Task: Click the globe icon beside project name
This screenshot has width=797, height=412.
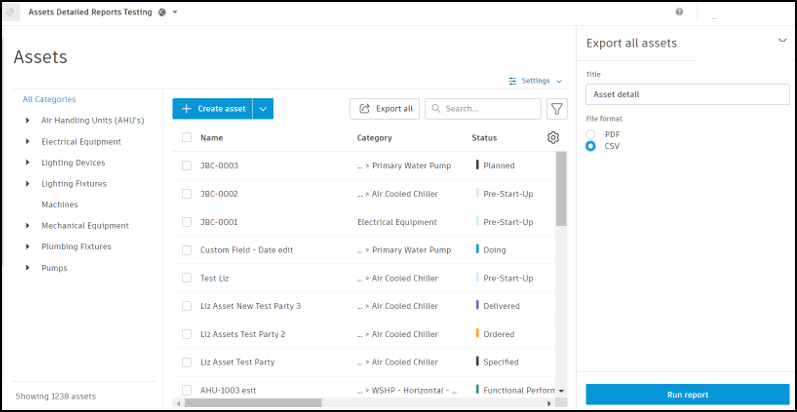Action: coord(162,12)
